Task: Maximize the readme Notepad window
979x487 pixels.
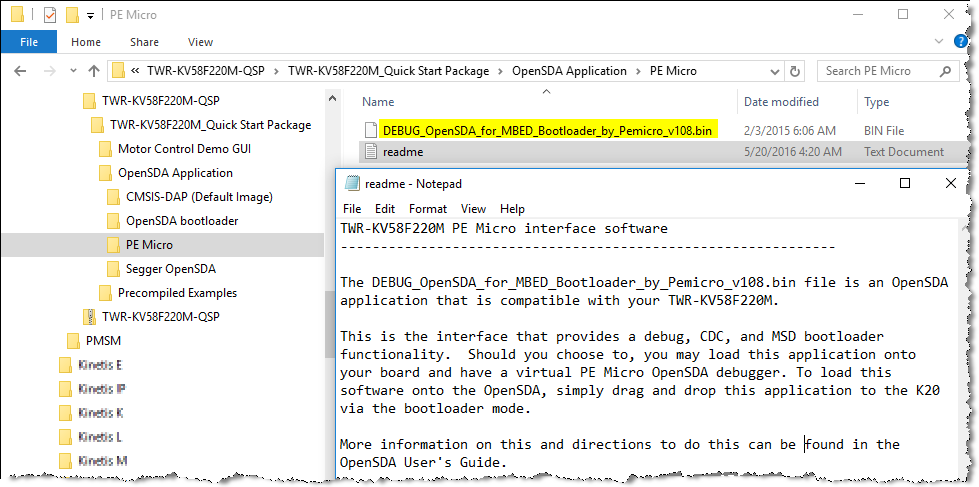Action: [x=904, y=183]
